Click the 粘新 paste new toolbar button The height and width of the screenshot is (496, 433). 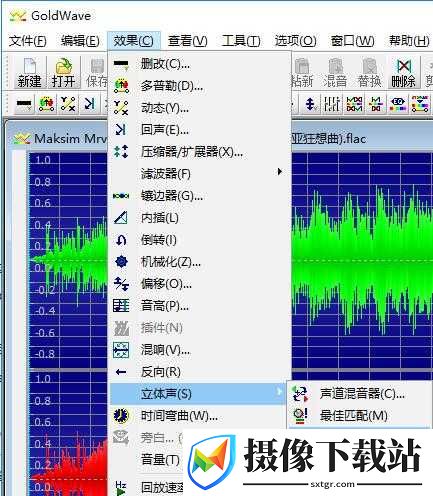(x=302, y=73)
